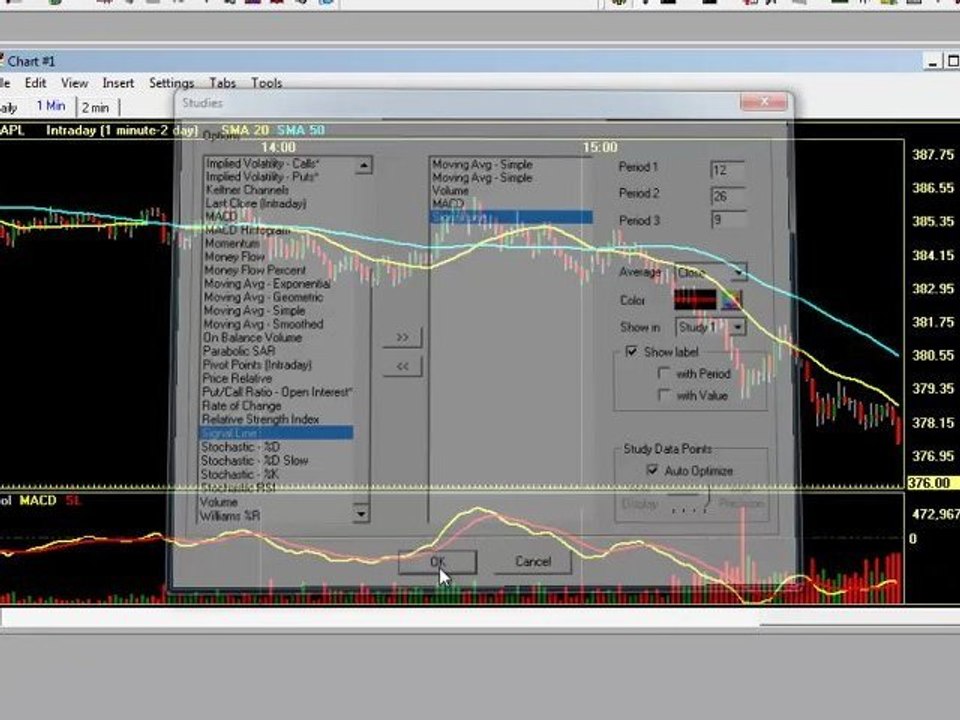Select Price Relative study
The image size is (960, 720).
pyautogui.click(x=237, y=378)
